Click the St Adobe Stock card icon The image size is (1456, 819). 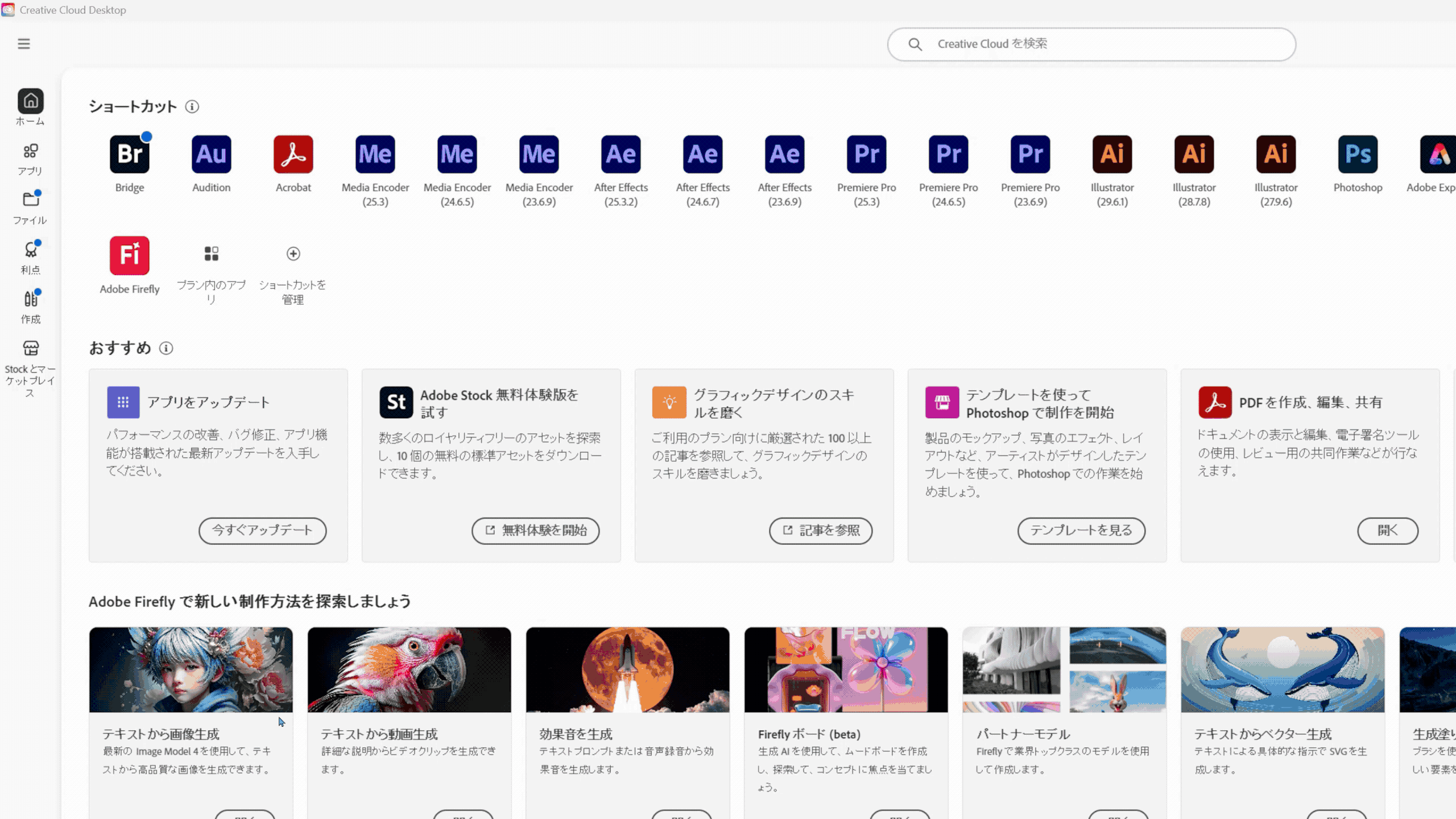pyautogui.click(x=396, y=403)
